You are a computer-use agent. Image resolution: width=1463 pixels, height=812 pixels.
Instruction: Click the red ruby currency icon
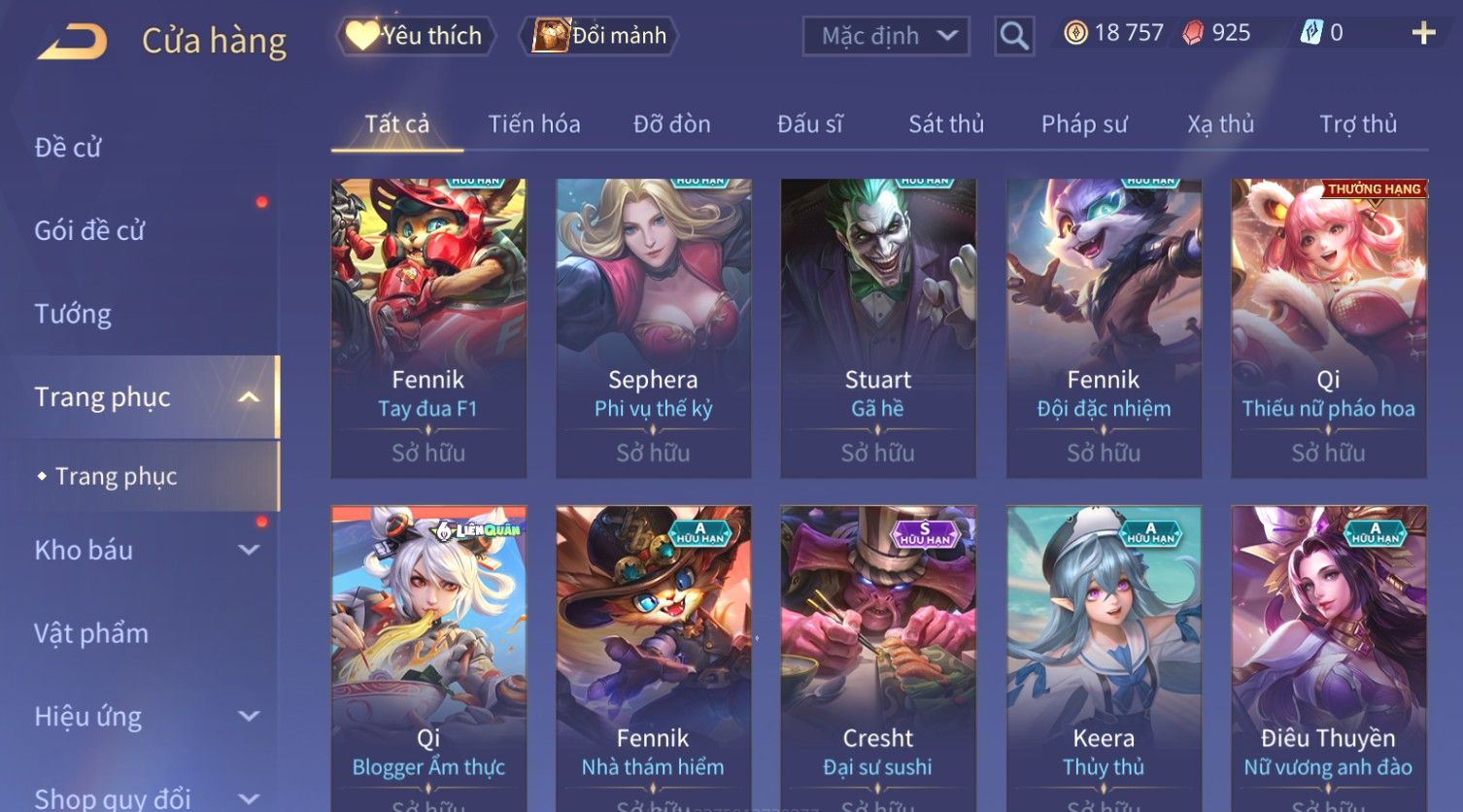pyautogui.click(x=1193, y=33)
